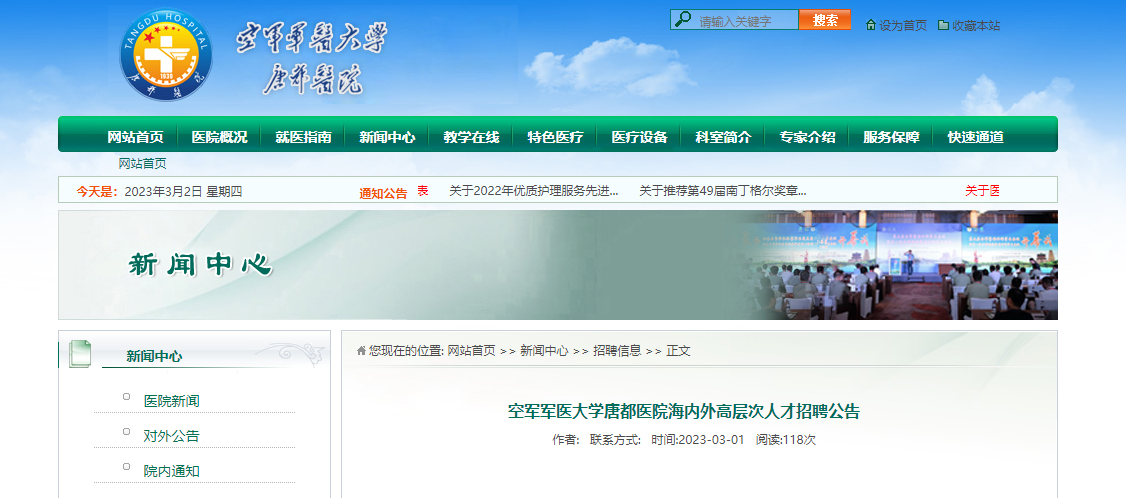Open the 教学在线 nav menu item
Image resolution: width=1126 pixels, height=498 pixels.
click(x=472, y=137)
